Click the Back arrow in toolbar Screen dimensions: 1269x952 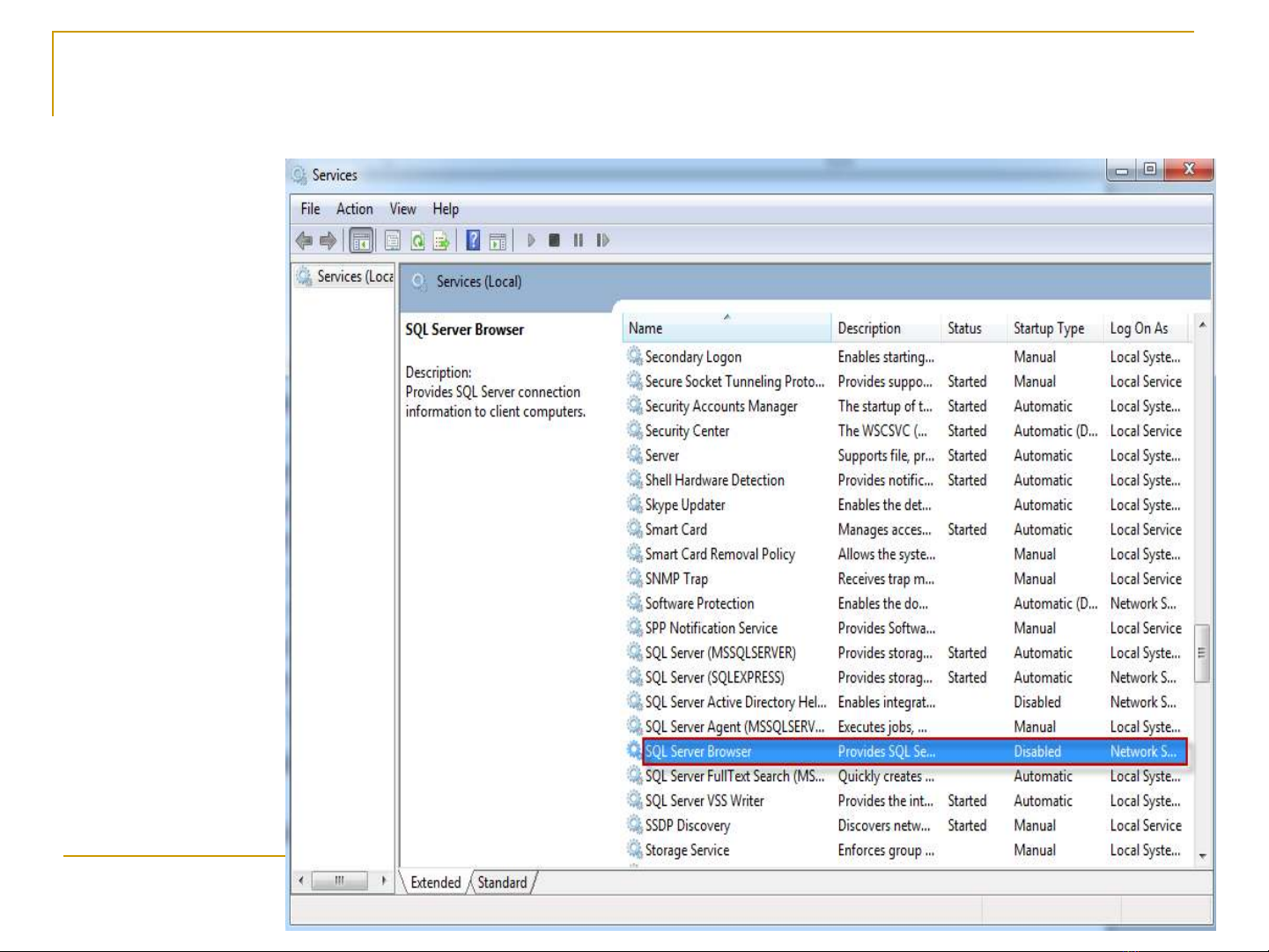[x=305, y=240]
